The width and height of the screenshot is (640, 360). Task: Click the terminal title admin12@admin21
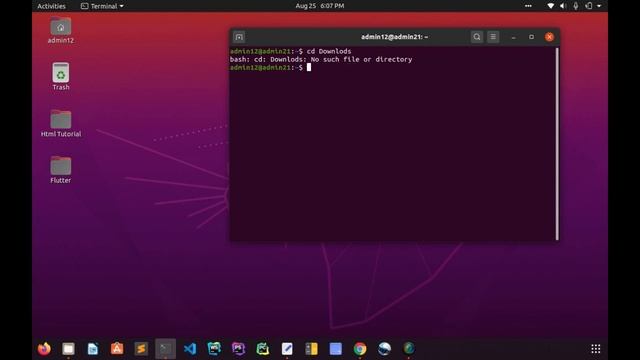[394, 37]
